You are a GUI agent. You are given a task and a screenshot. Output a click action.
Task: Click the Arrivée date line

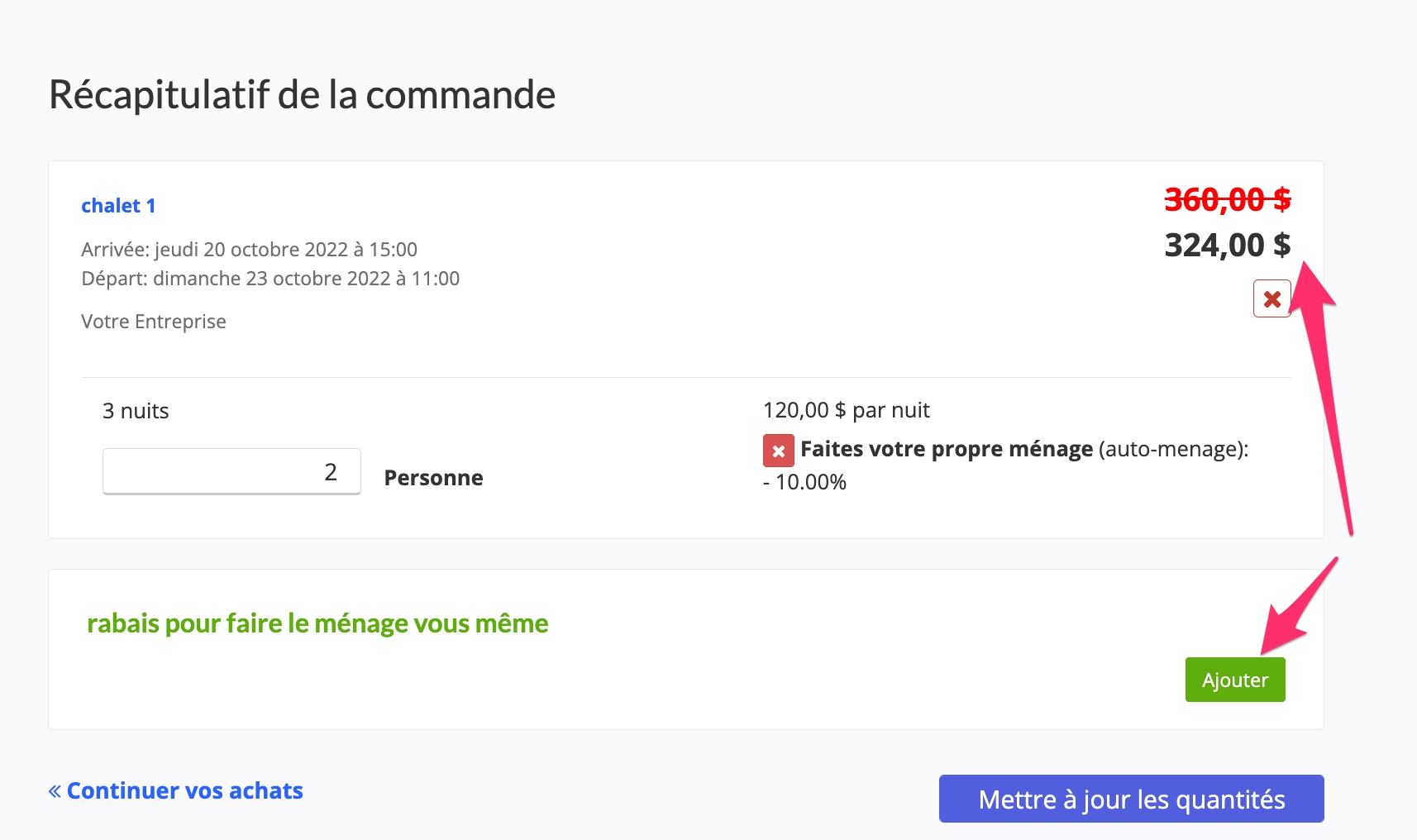click(249, 250)
